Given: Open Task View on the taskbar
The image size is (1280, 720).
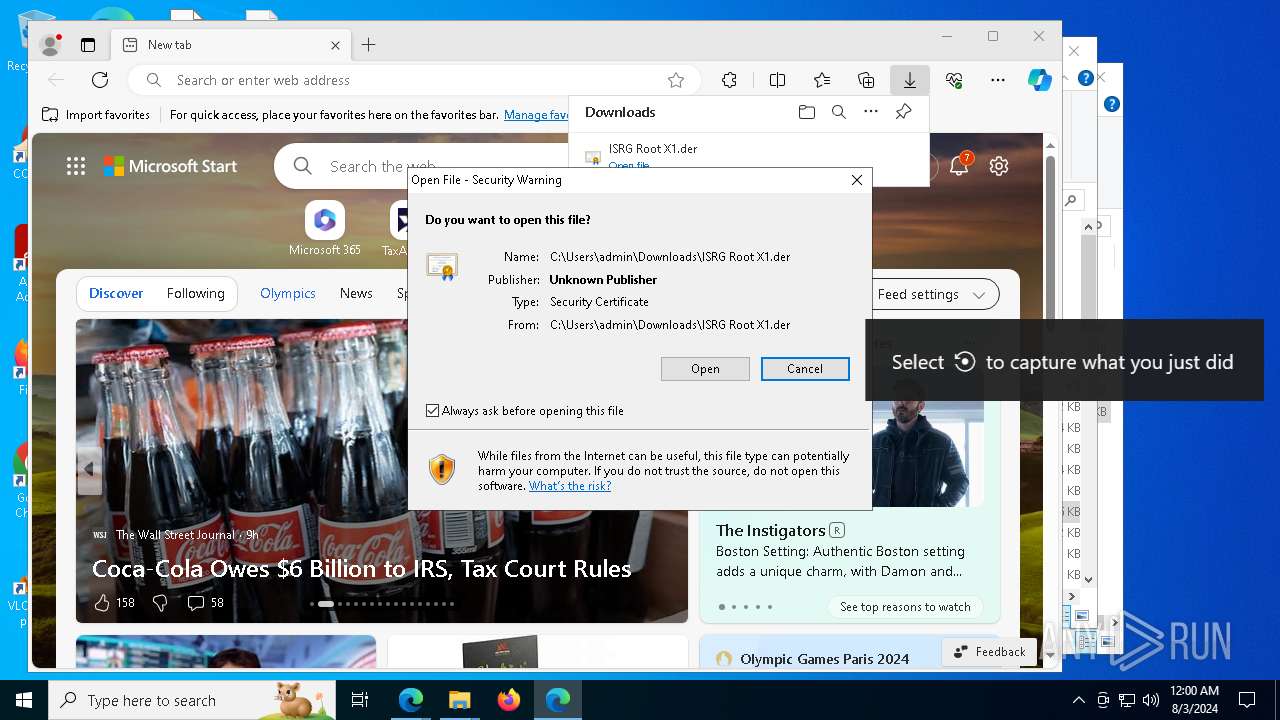Looking at the screenshot, I should (360, 700).
